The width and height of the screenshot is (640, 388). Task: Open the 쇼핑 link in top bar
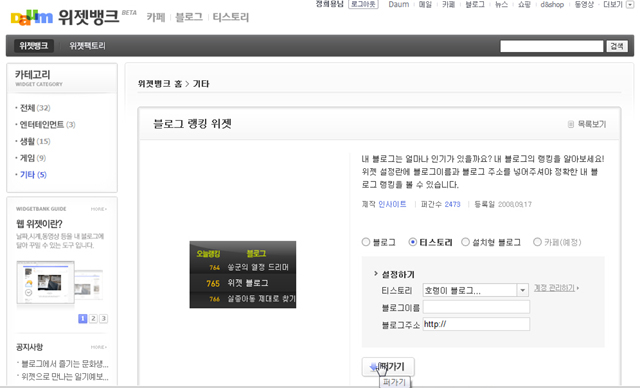pos(524,4)
